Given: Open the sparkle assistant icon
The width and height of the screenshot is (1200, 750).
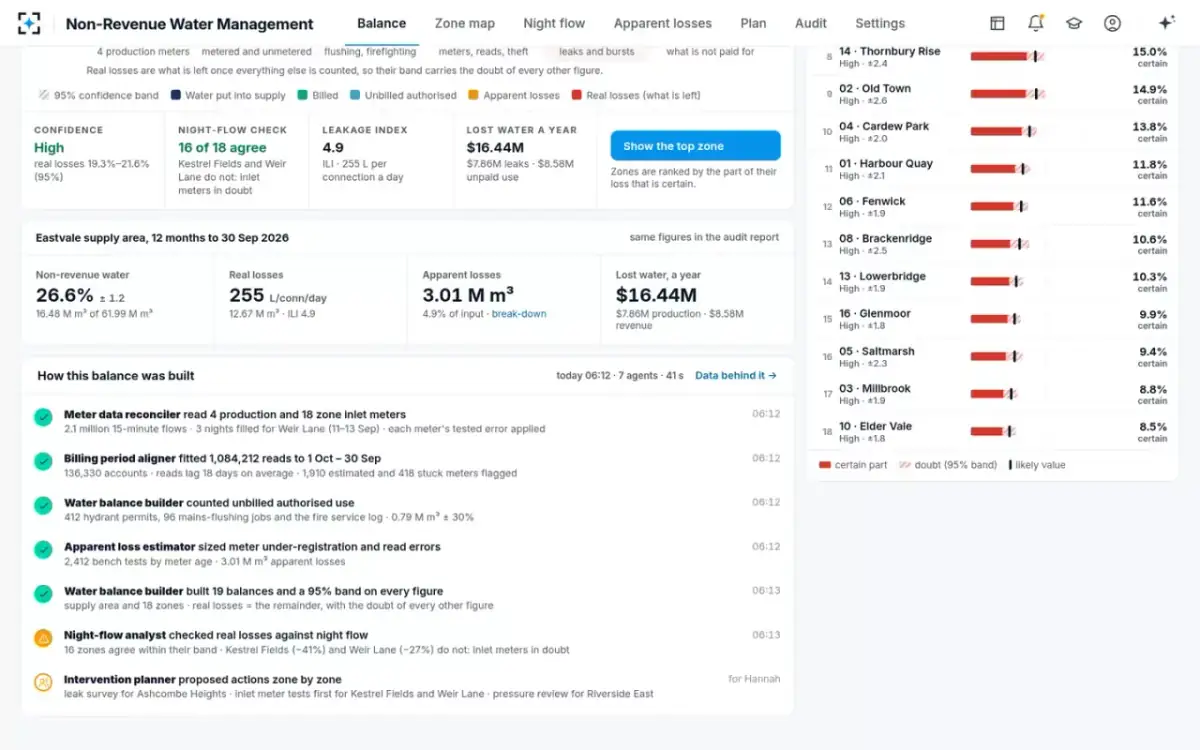Looking at the screenshot, I should point(1166,23).
